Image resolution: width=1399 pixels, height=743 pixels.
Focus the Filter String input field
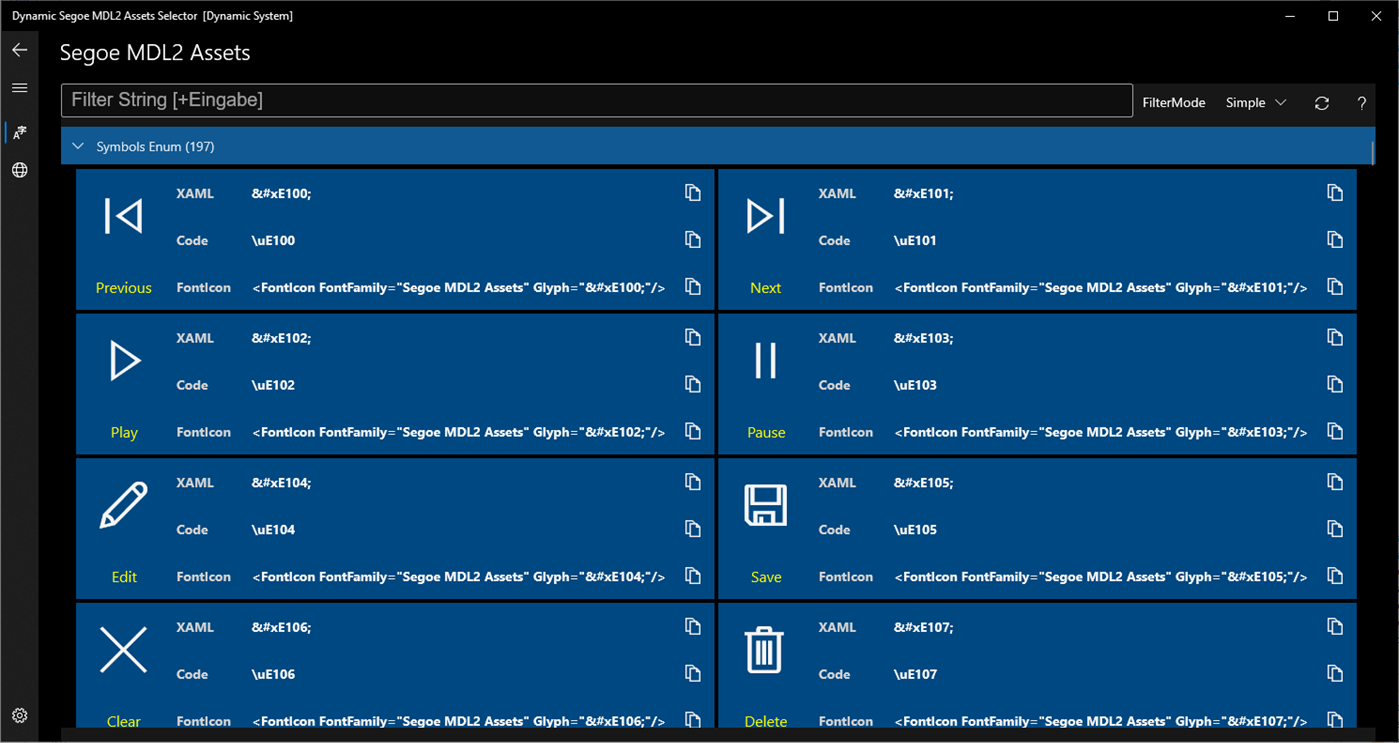click(597, 100)
